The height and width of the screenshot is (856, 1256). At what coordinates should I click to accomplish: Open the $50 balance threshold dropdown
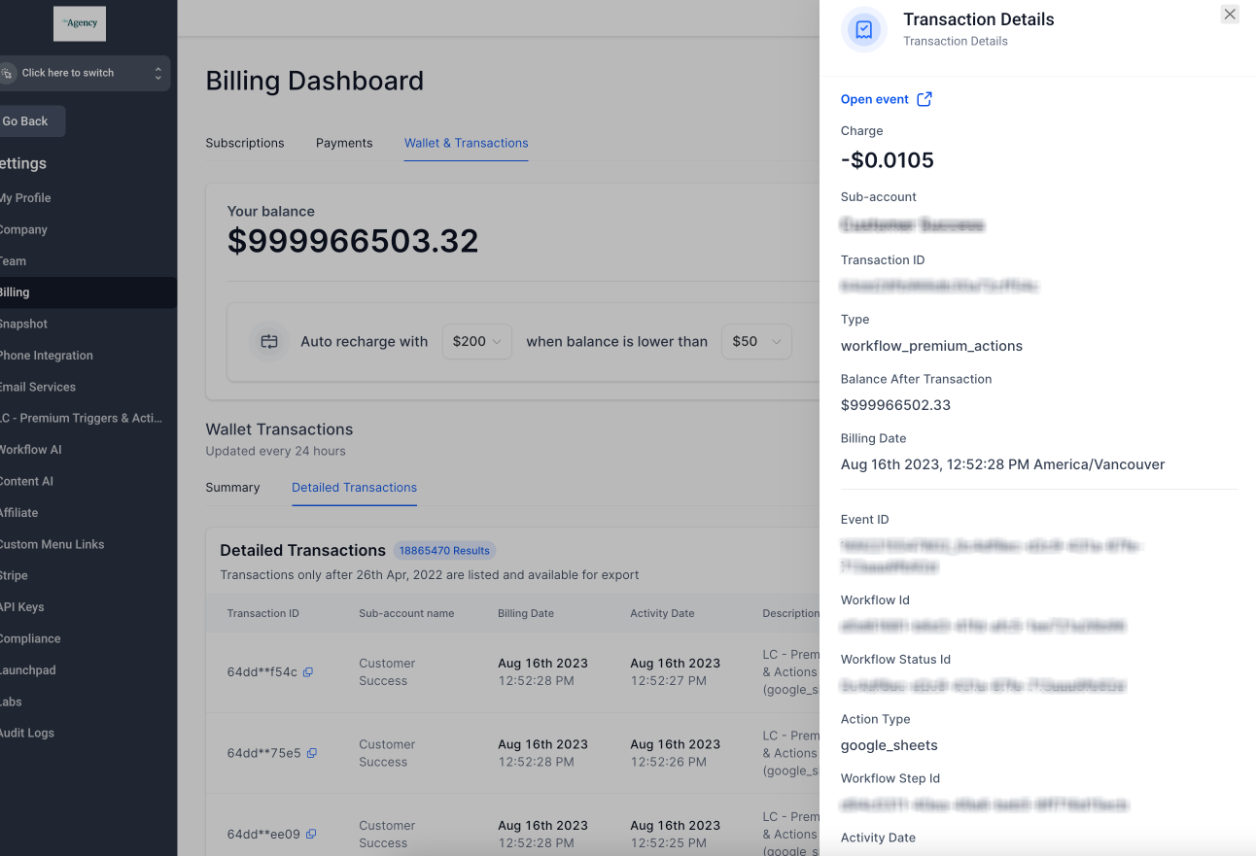pyautogui.click(x=757, y=341)
